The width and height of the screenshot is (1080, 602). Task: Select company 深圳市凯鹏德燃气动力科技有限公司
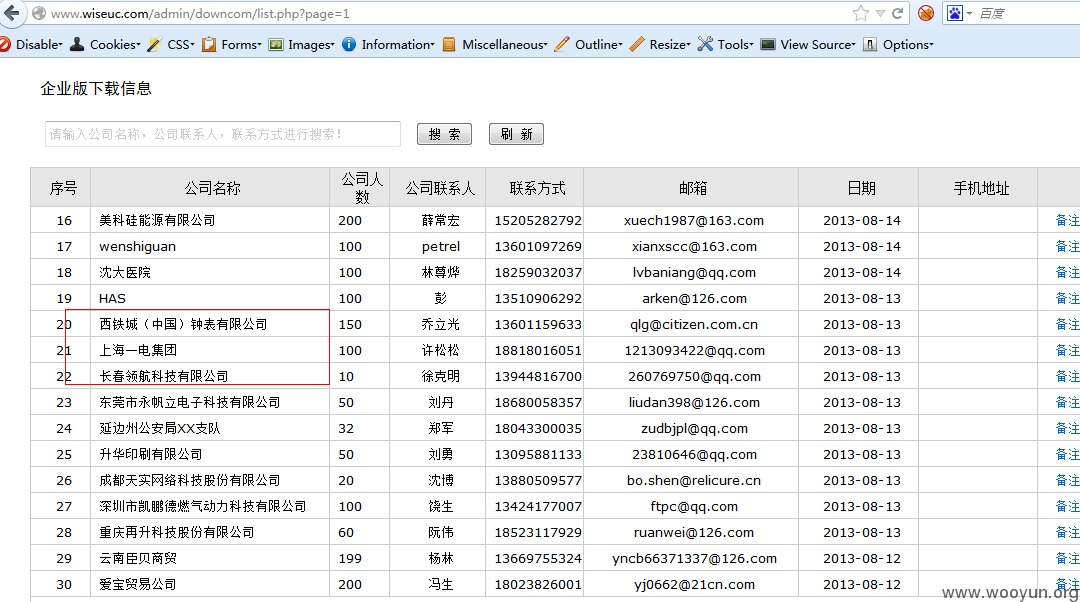click(x=202, y=506)
